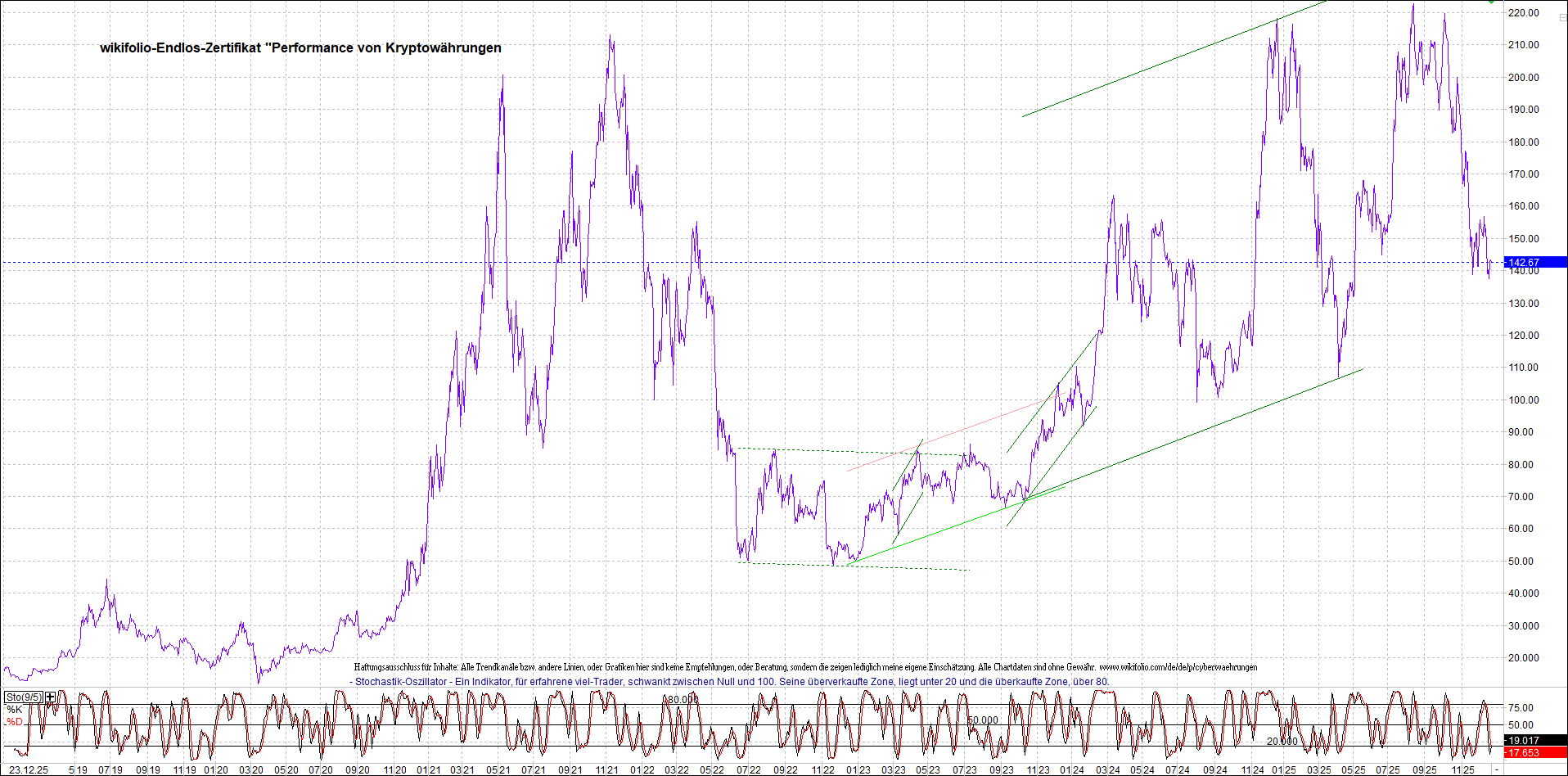This screenshot has height=776, width=1568.
Task: Click the Sto(9/5) indicator label
Action: click(24, 697)
